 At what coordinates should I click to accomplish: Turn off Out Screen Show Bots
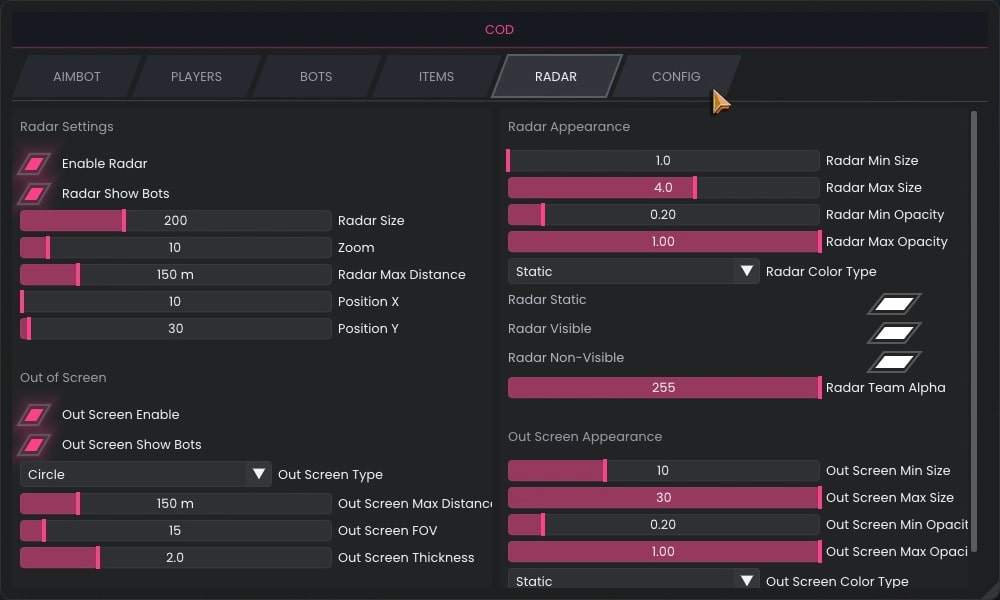click(x=36, y=444)
